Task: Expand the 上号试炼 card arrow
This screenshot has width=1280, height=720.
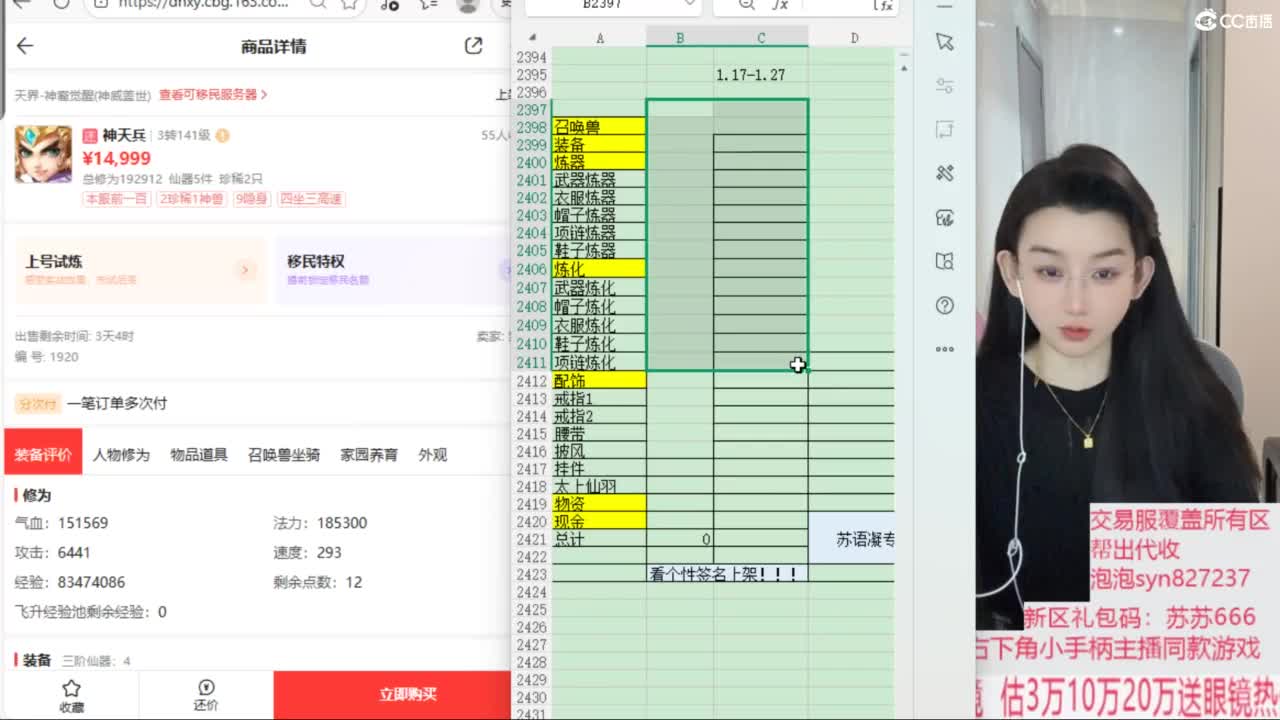Action: (245, 270)
